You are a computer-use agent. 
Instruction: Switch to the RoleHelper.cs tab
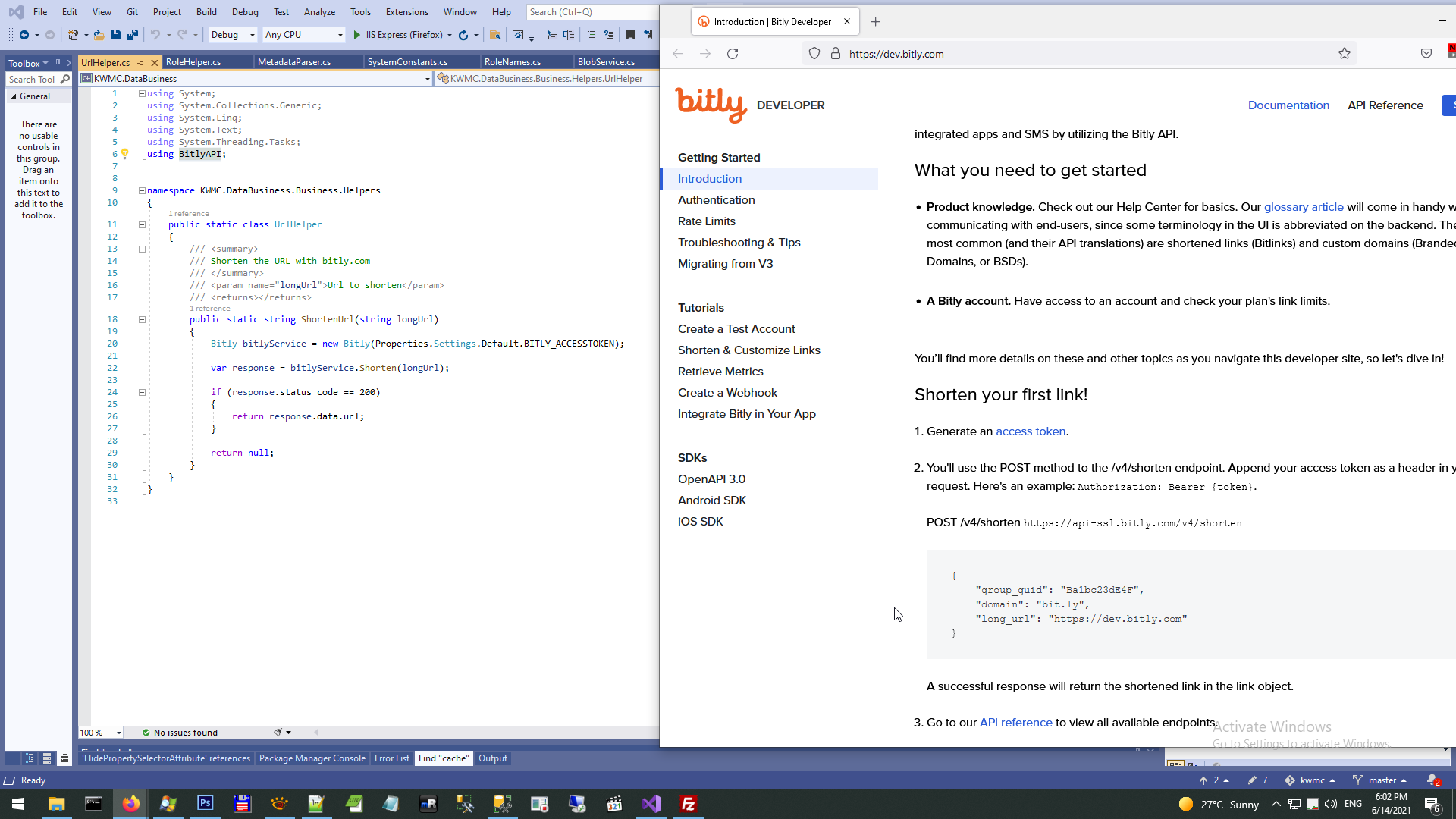click(193, 63)
